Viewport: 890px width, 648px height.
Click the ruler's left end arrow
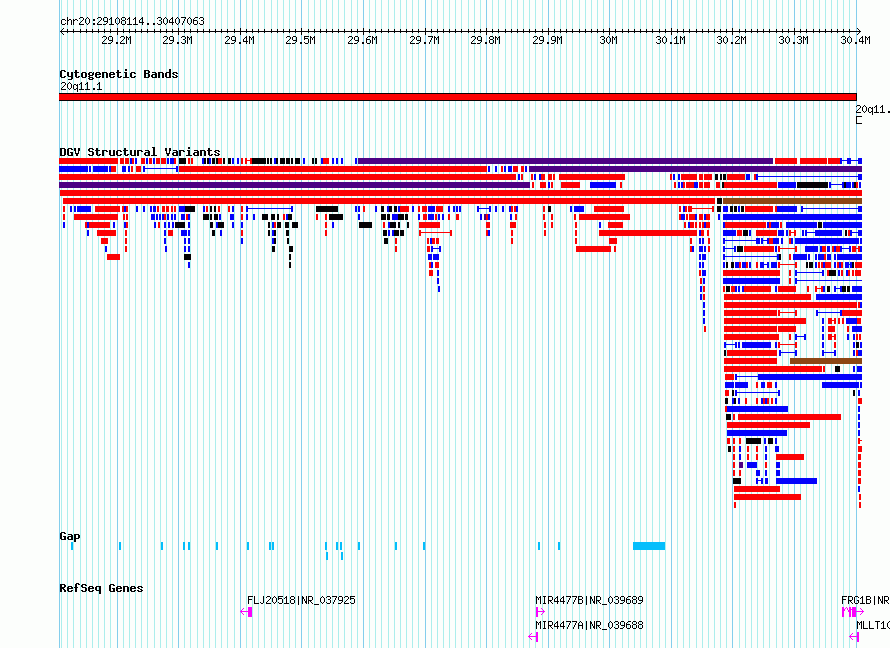coord(62,32)
